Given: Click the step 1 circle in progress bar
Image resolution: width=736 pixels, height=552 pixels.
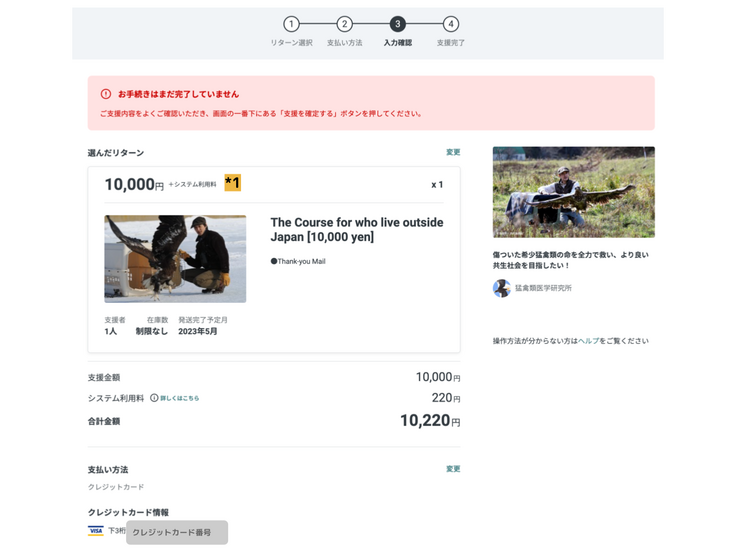Looking at the screenshot, I should pyautogui.click(x=291, y=24).
